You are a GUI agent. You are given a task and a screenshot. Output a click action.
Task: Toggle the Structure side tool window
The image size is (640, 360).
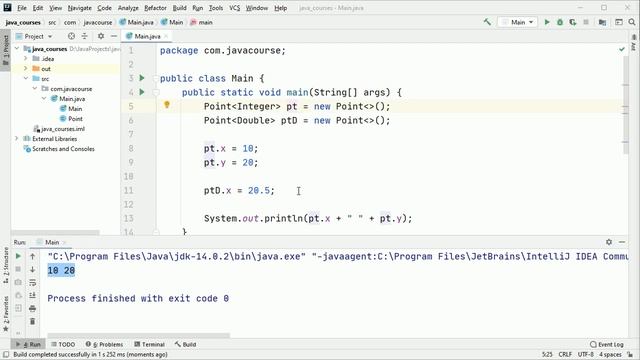pyautogui.click(x=6, y=265)
